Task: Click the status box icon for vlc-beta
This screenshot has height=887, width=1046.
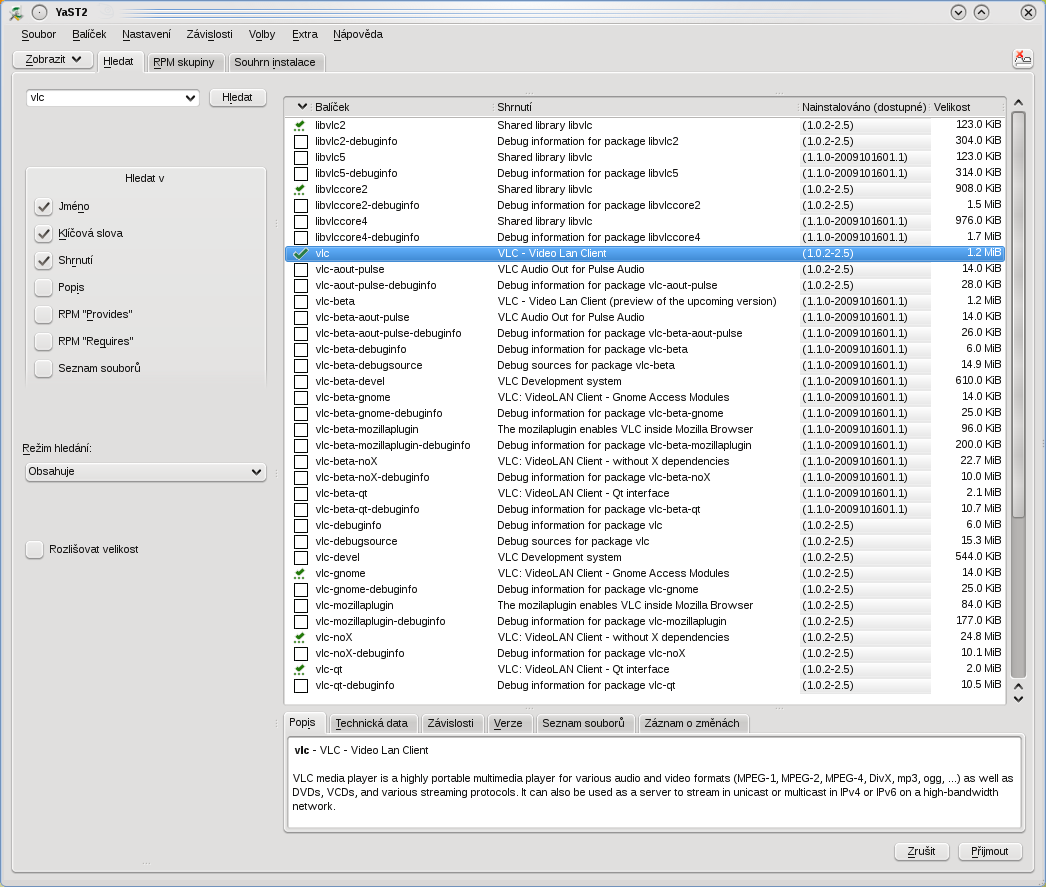Action: [301, 301]
